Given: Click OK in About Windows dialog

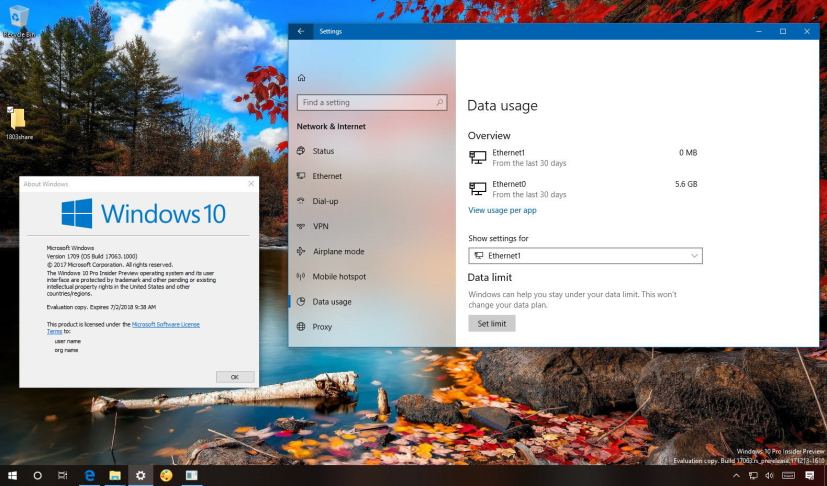Looking at the screenshot, I should (x=235, y=377).
